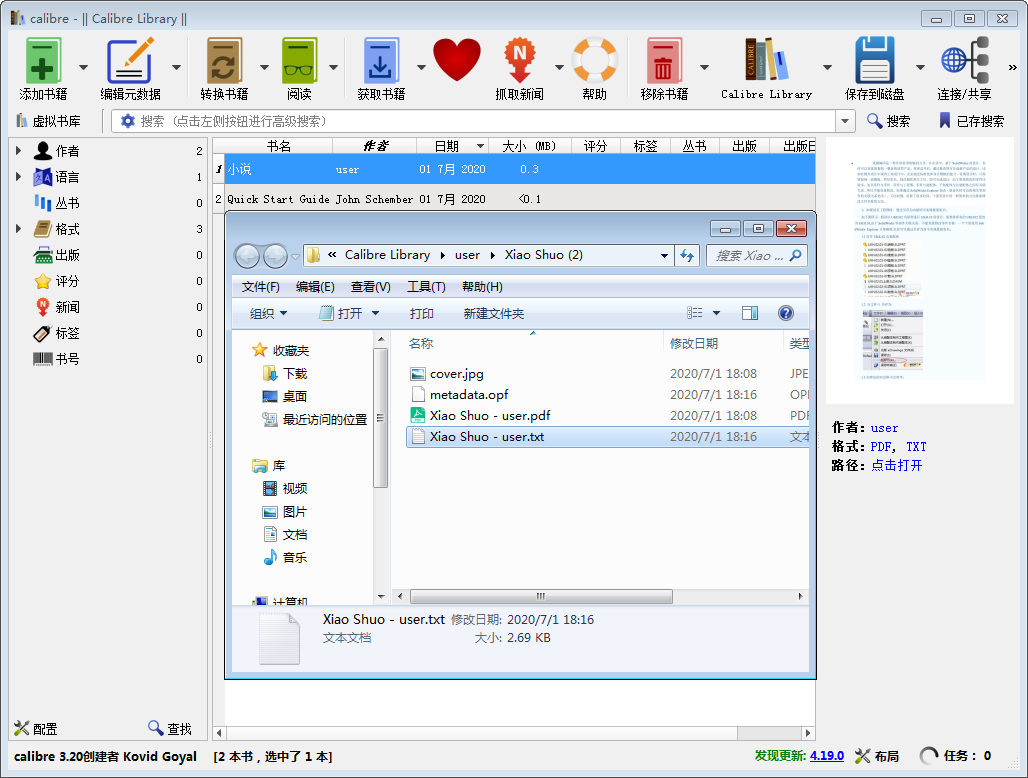Change Explorer view mode icon
1028x778 pixels.
(695, 313)
